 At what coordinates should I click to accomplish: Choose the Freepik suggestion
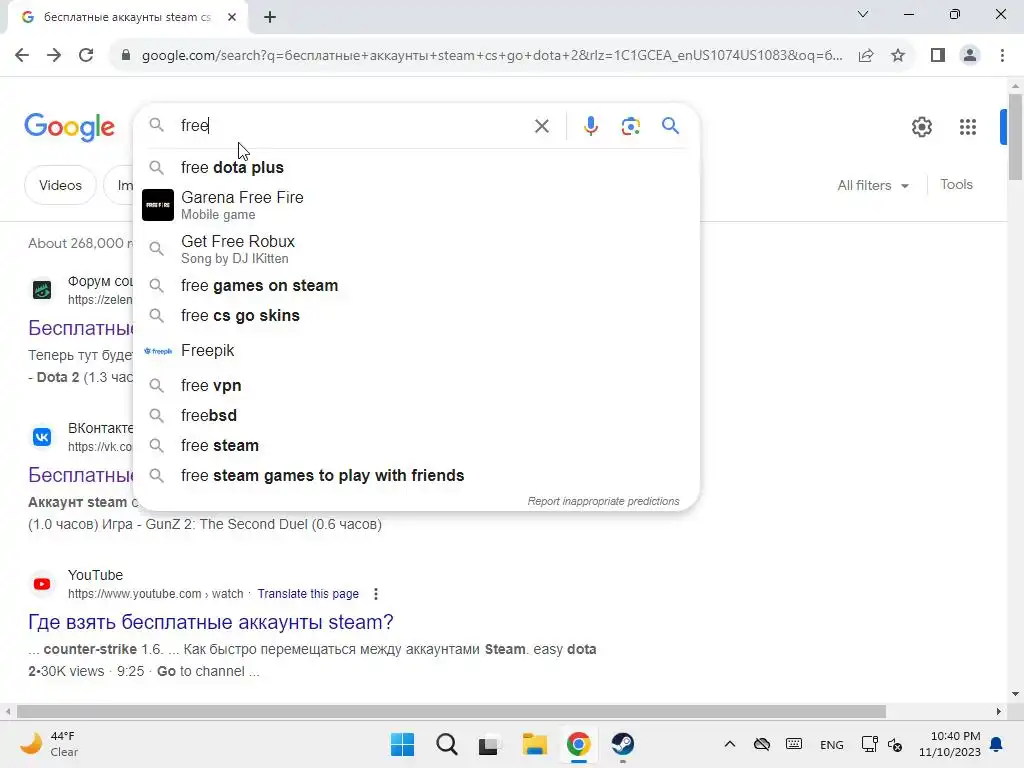(416, 351)
